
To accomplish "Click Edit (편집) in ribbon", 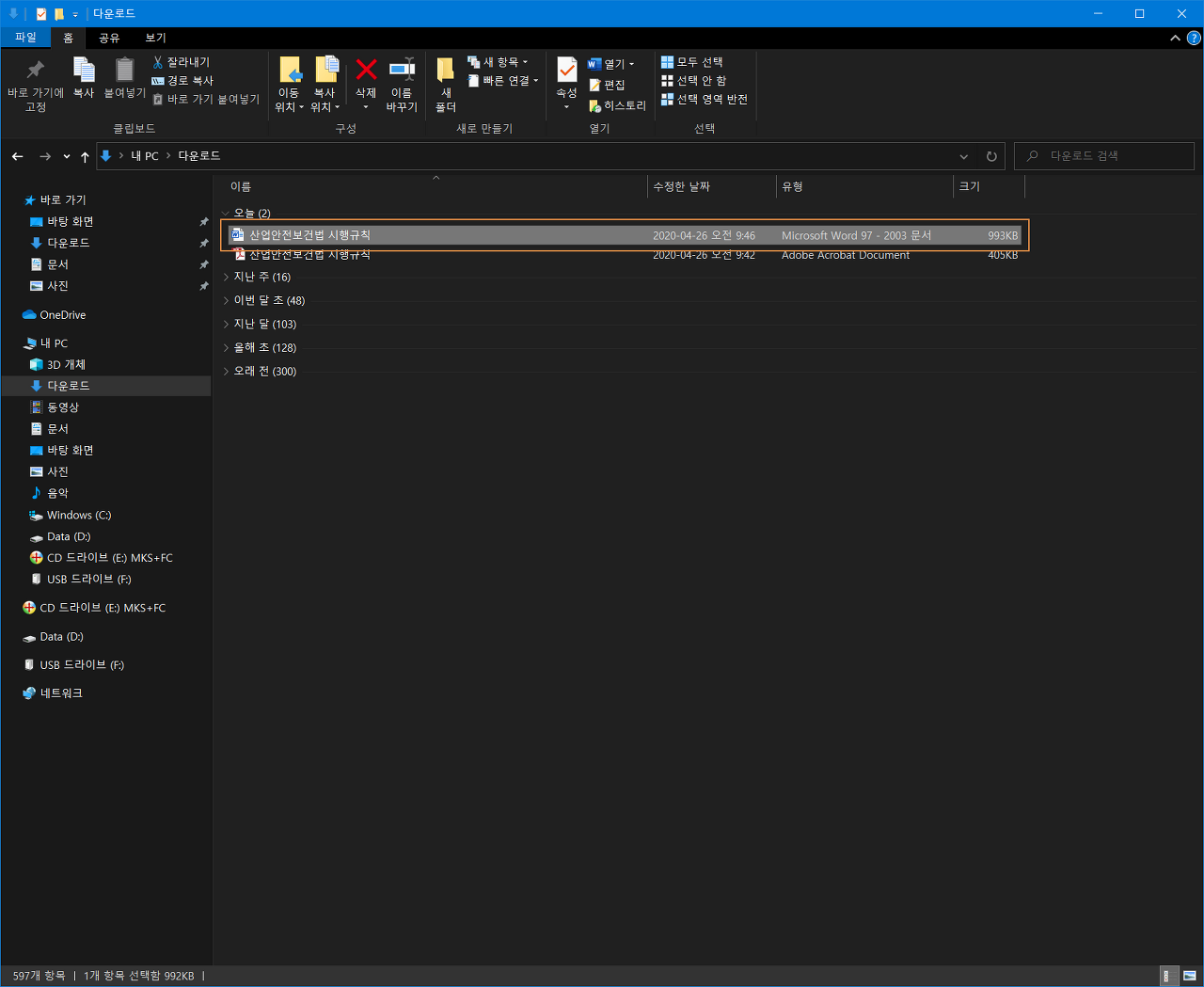I will click(607, 85).
